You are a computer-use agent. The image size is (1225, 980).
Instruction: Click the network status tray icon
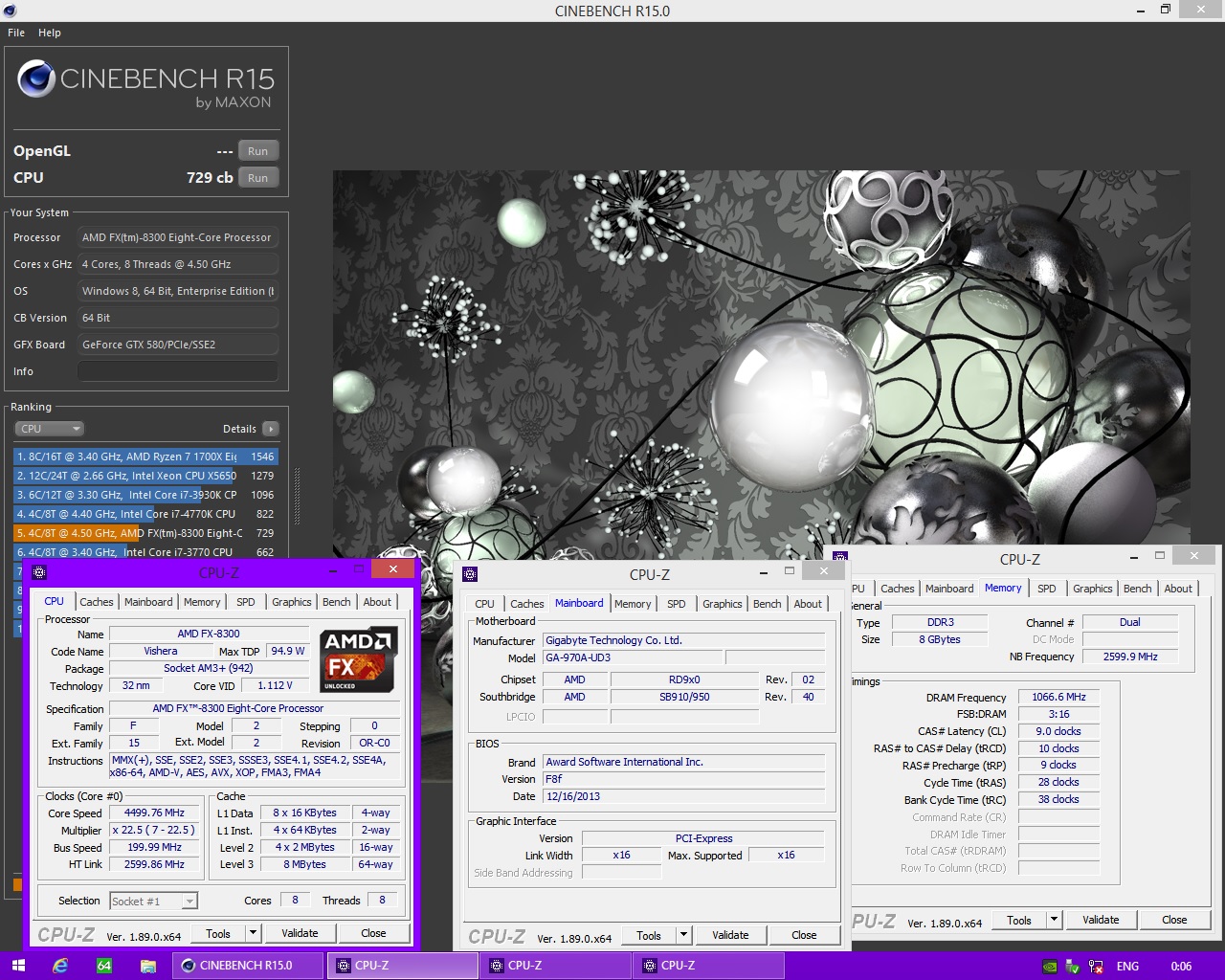[x=1096, y=967]
